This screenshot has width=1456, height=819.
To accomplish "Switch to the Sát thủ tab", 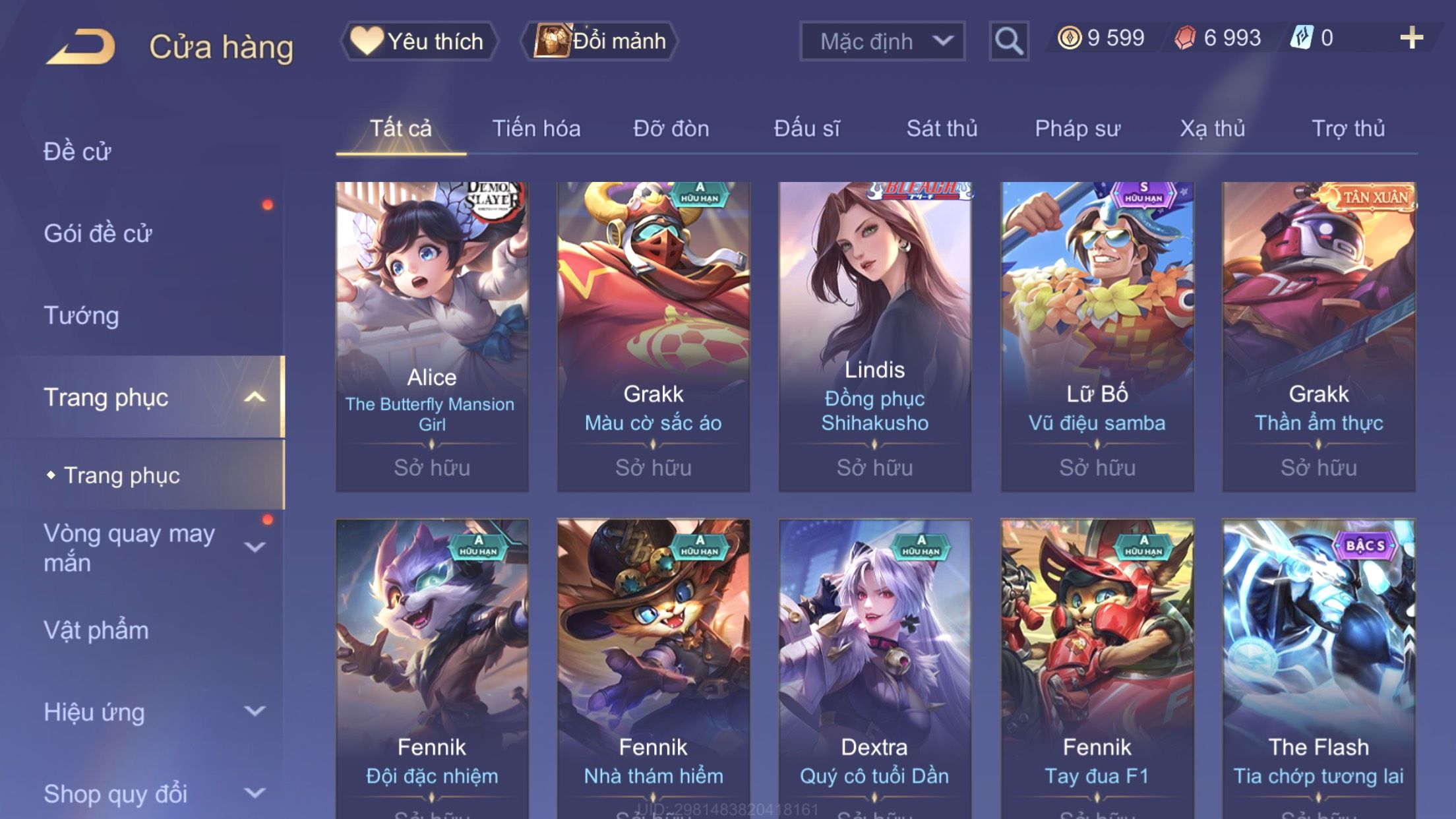I will (x=942, y=129).
